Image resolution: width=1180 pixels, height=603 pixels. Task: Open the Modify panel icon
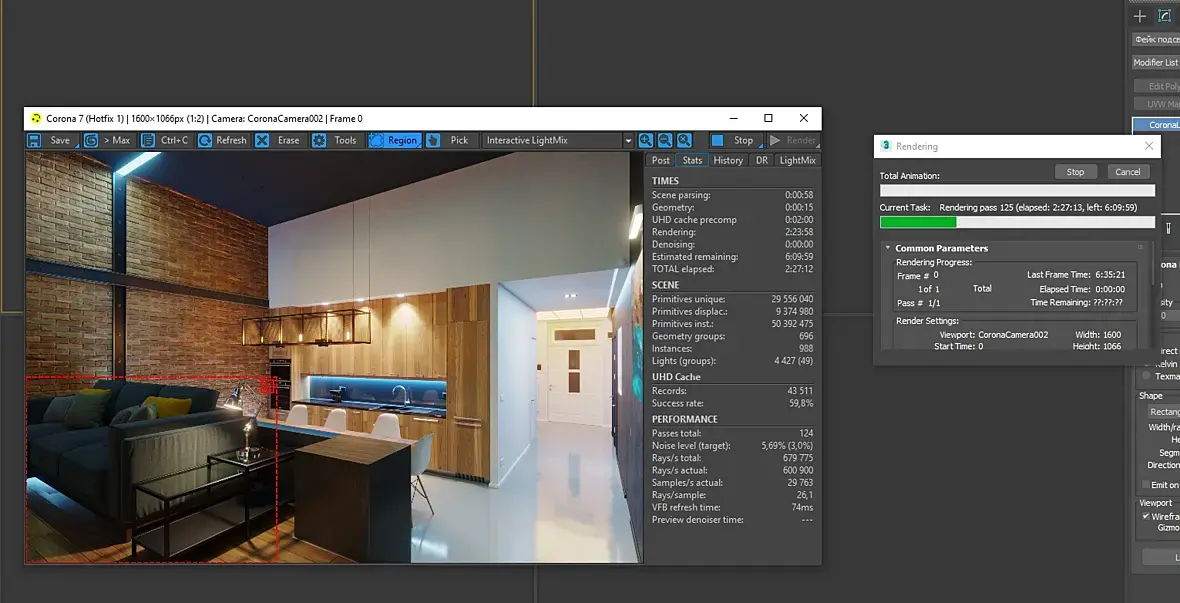click(x=1165, y=16)
